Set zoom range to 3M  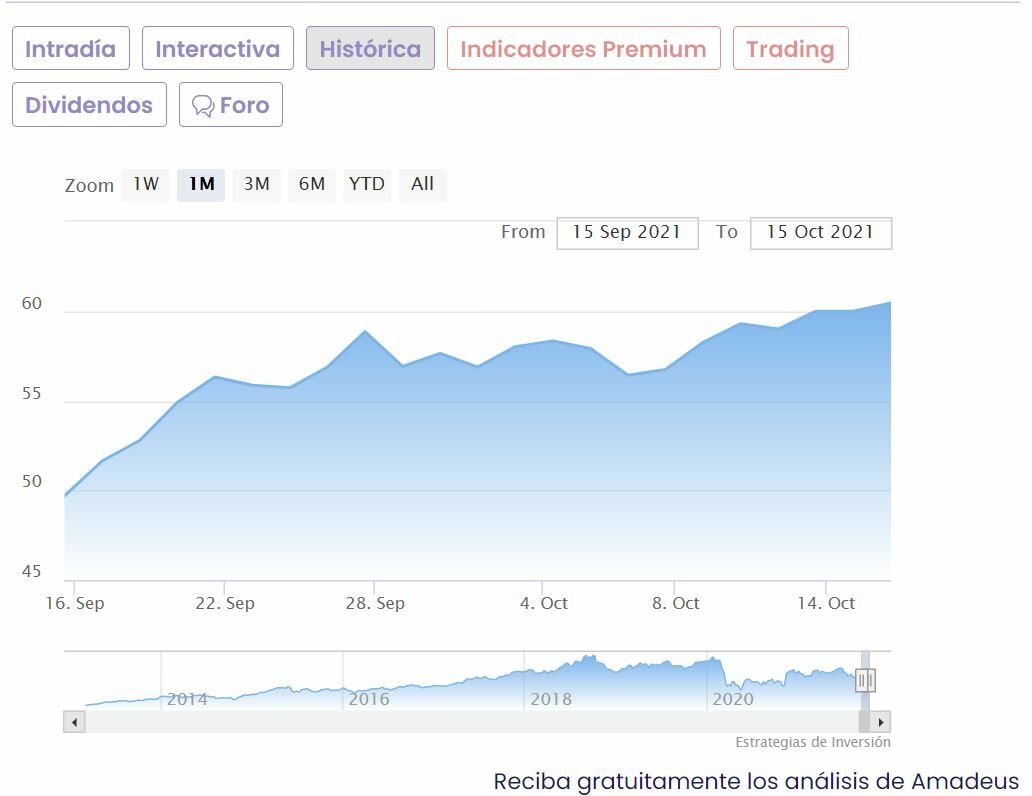click(x=257, y=184)
